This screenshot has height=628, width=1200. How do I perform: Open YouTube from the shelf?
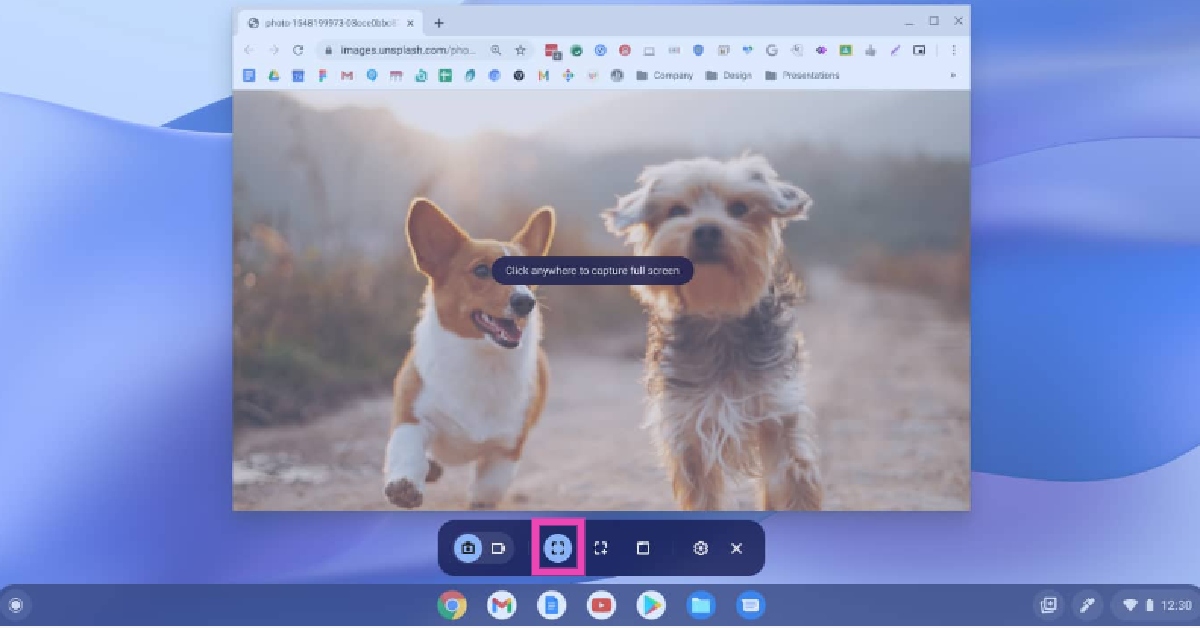coord(601,605)
